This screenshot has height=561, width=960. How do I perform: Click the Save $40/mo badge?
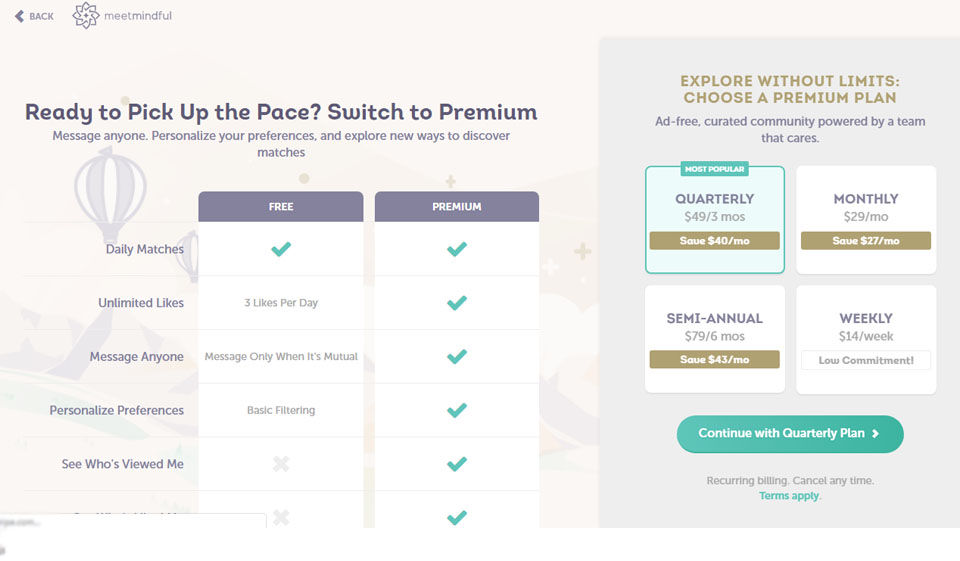pyautogui.click(x=714, y=241)
